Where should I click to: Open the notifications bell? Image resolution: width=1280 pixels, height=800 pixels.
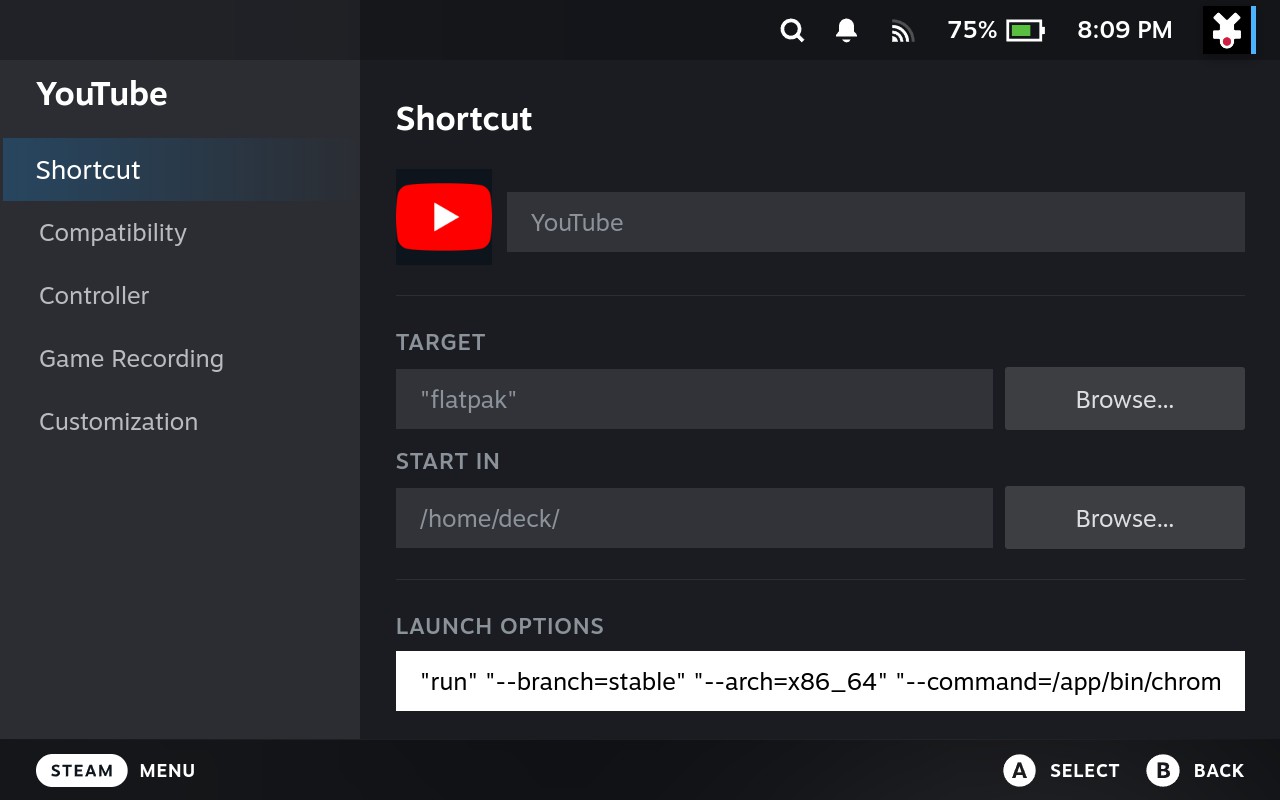pyautogui.click(x=846, y=31)
